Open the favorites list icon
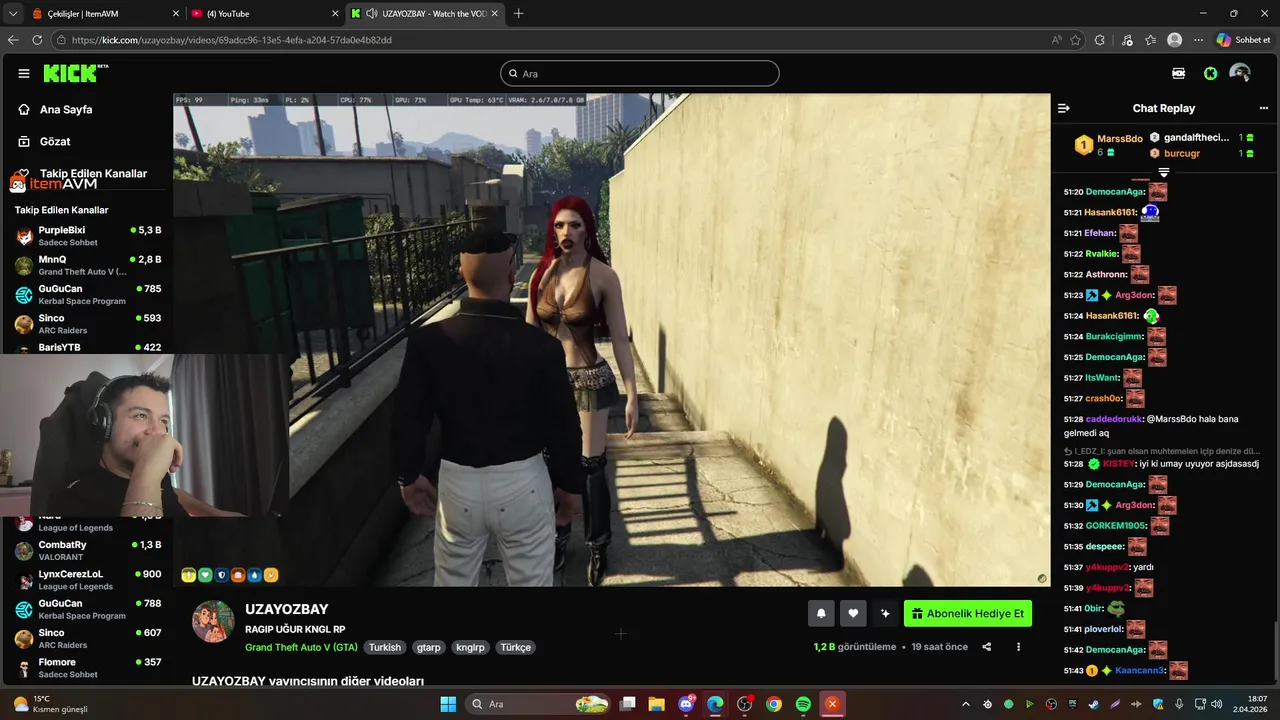This screenshot has width=1280, height=720. tap(1151, 40)
